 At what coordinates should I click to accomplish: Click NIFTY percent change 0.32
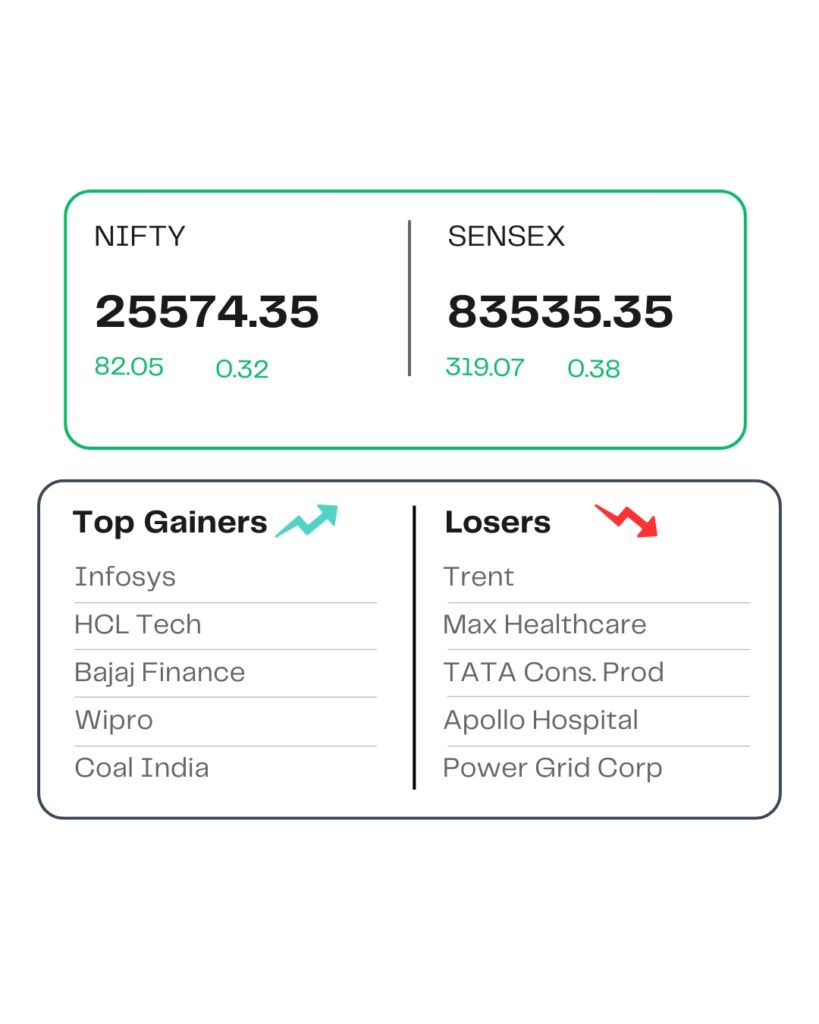(242, 369)
